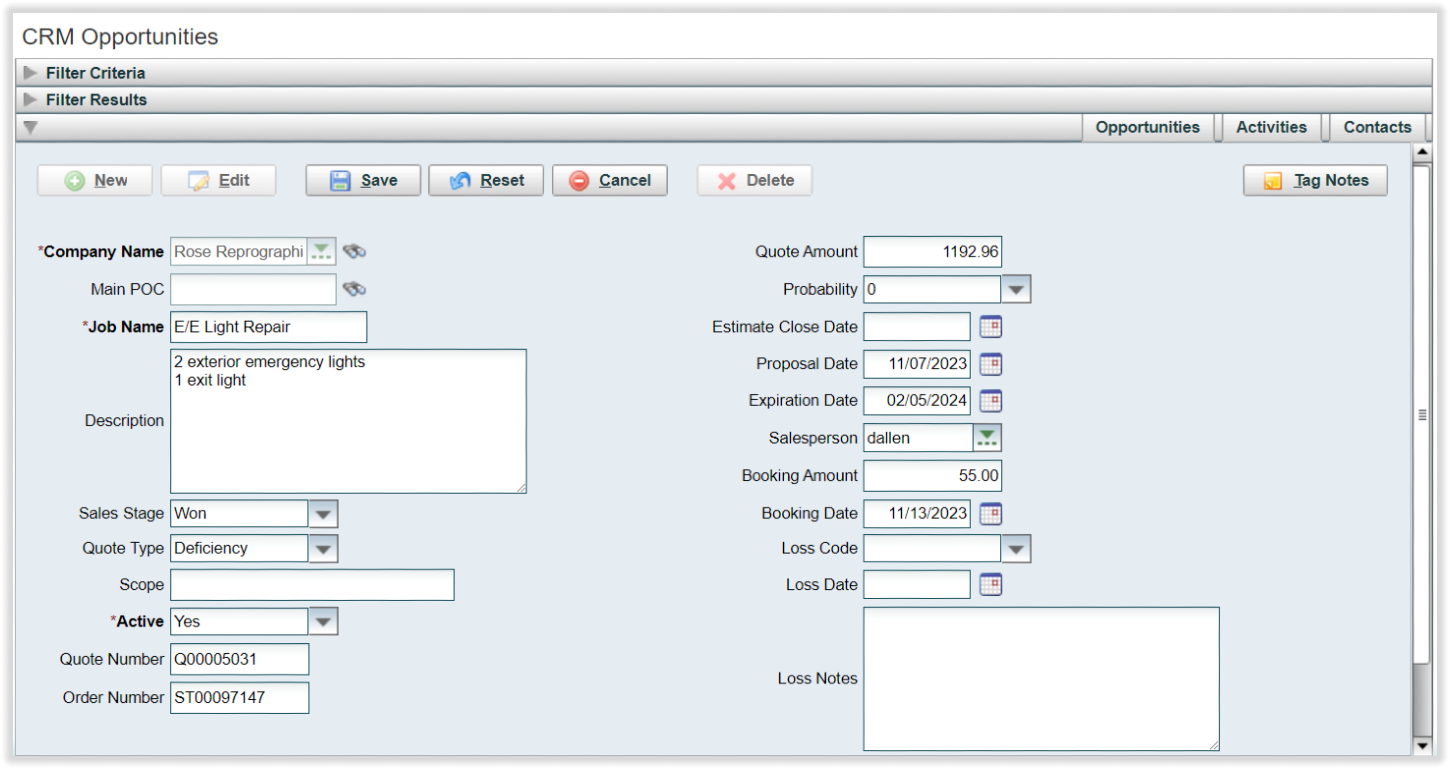Open the Probability dropdown
1450x769 pixels.
(x=1016, y=290)
